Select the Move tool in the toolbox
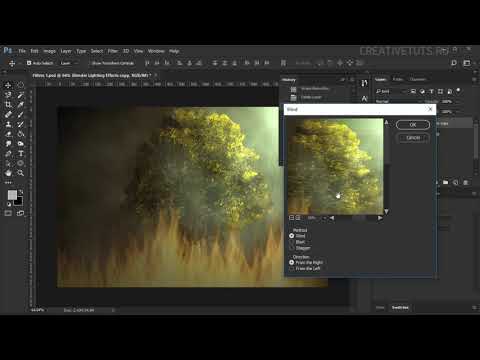This screenshot has height=360, width=480. 8,85
